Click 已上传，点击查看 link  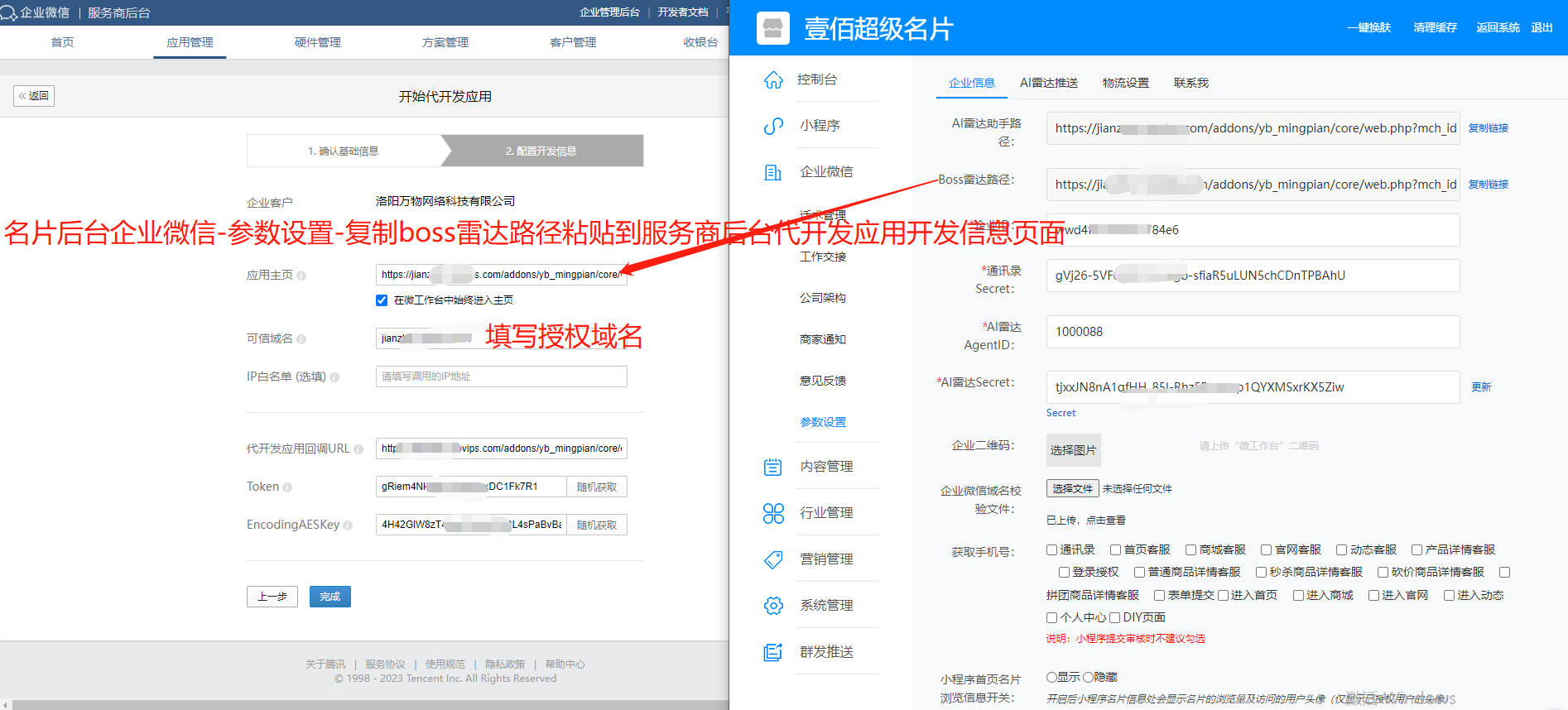(x=1086, y=521)
